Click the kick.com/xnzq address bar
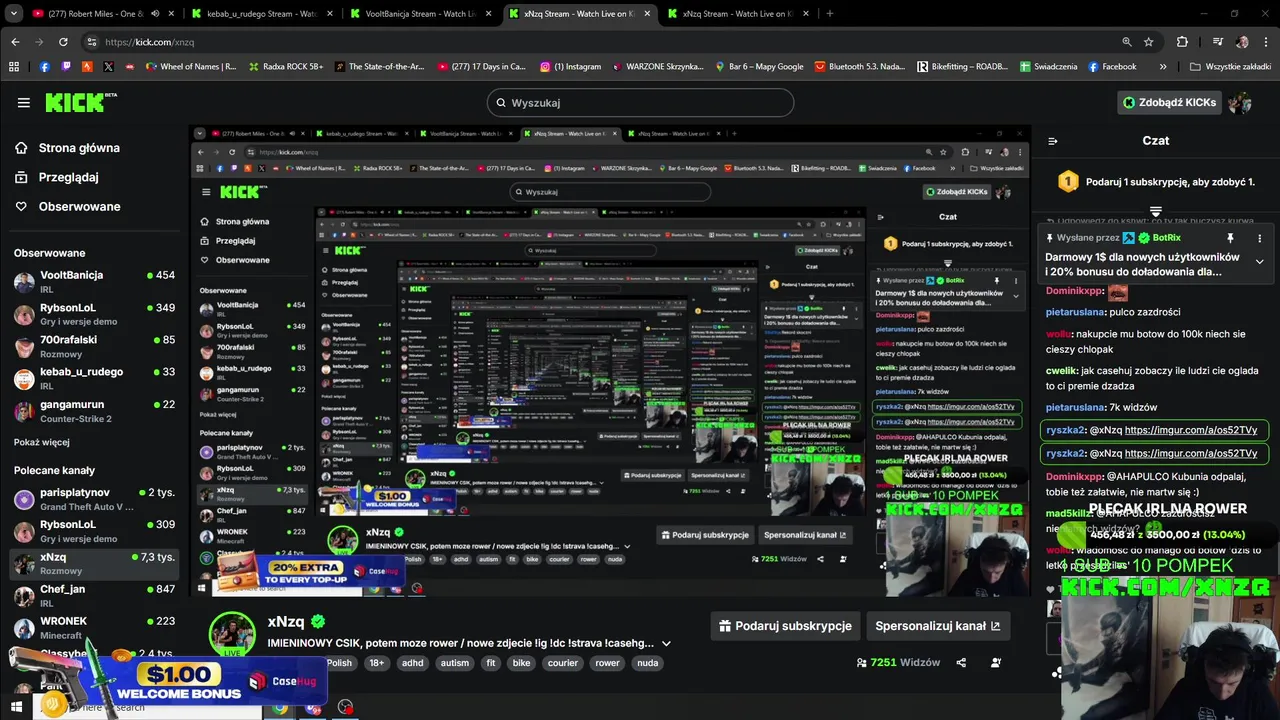1280x720 pixels. pos(600,42)
